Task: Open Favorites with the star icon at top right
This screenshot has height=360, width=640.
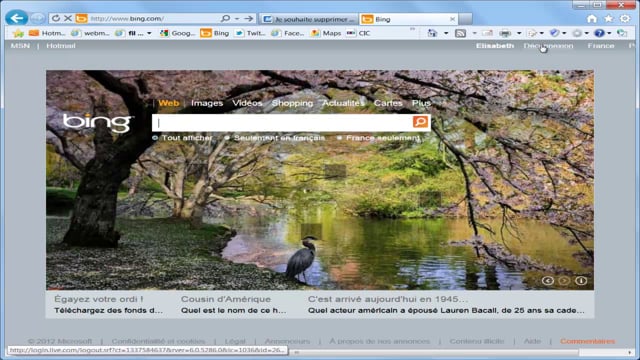Action: (609, 19)
